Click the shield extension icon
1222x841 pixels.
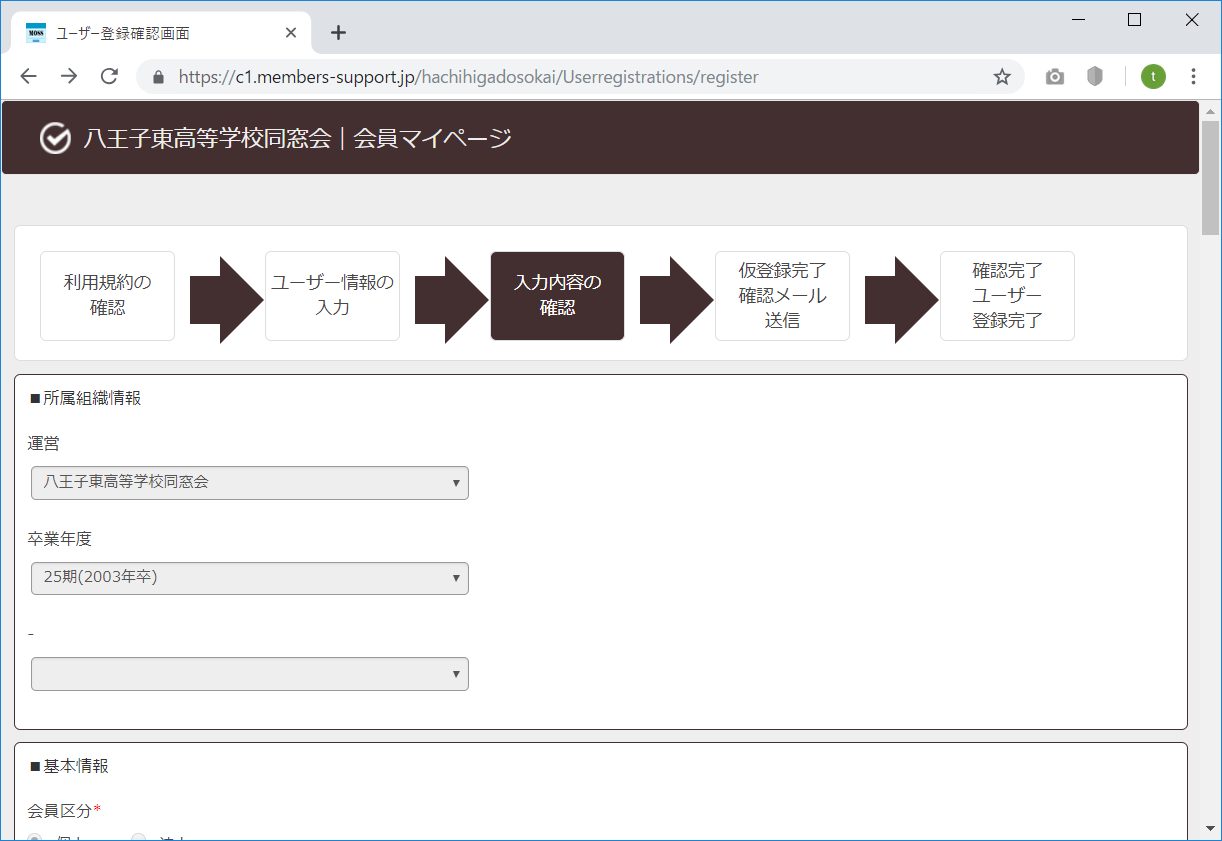[1095, 77]
